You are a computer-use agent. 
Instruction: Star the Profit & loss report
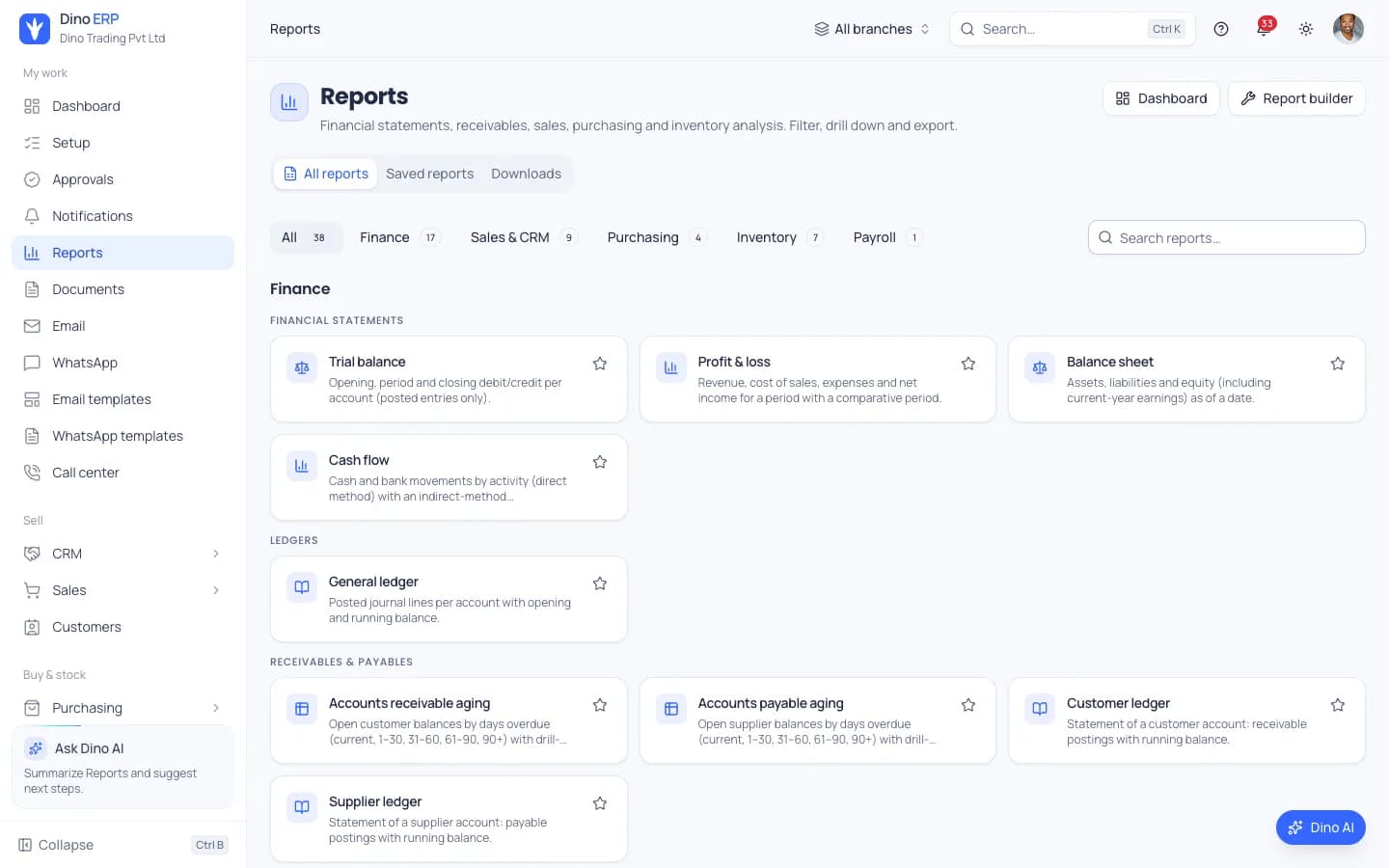pyautogui.click(x=968, y=364)
